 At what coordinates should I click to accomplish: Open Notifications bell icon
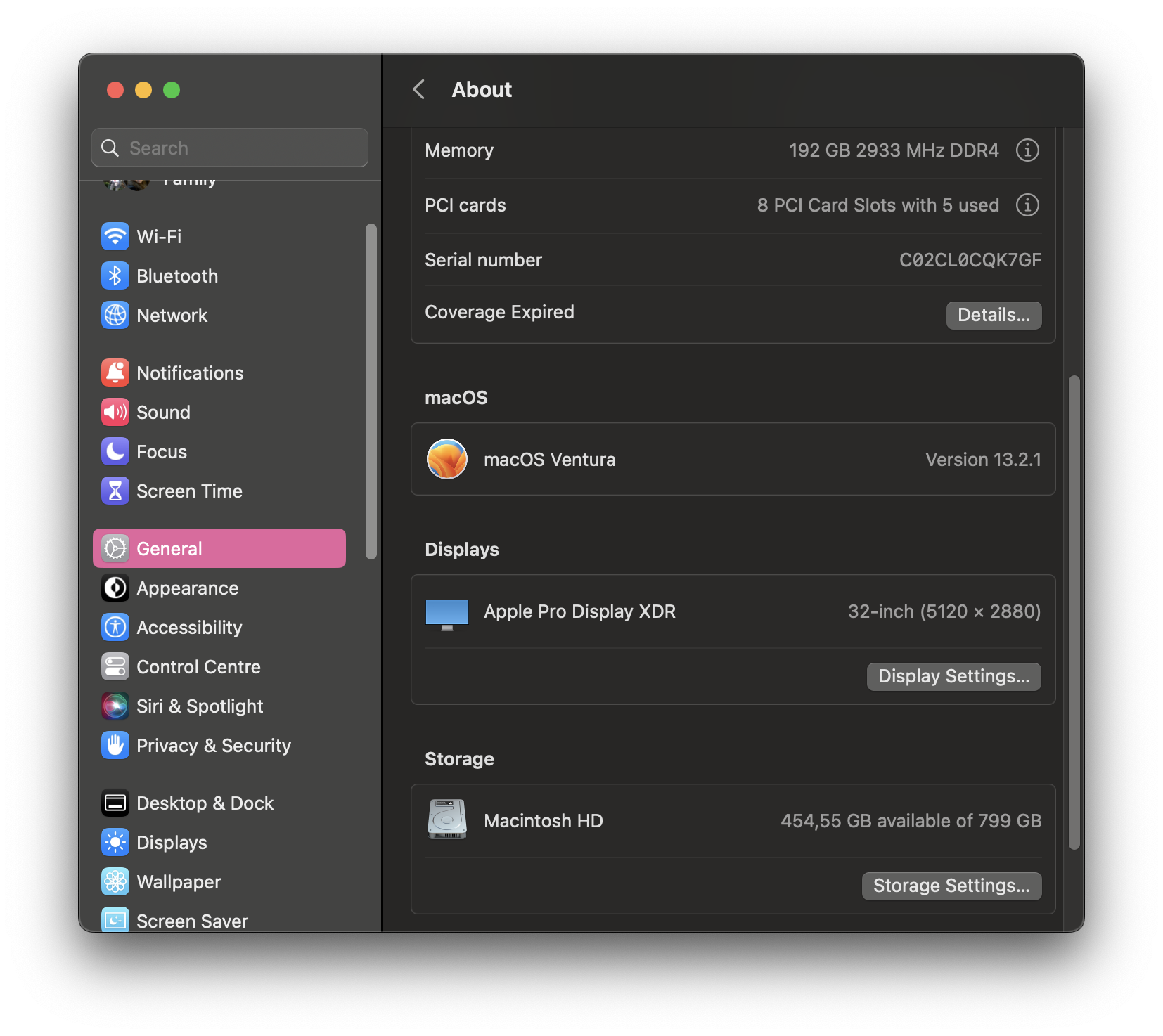click(115, 373)
